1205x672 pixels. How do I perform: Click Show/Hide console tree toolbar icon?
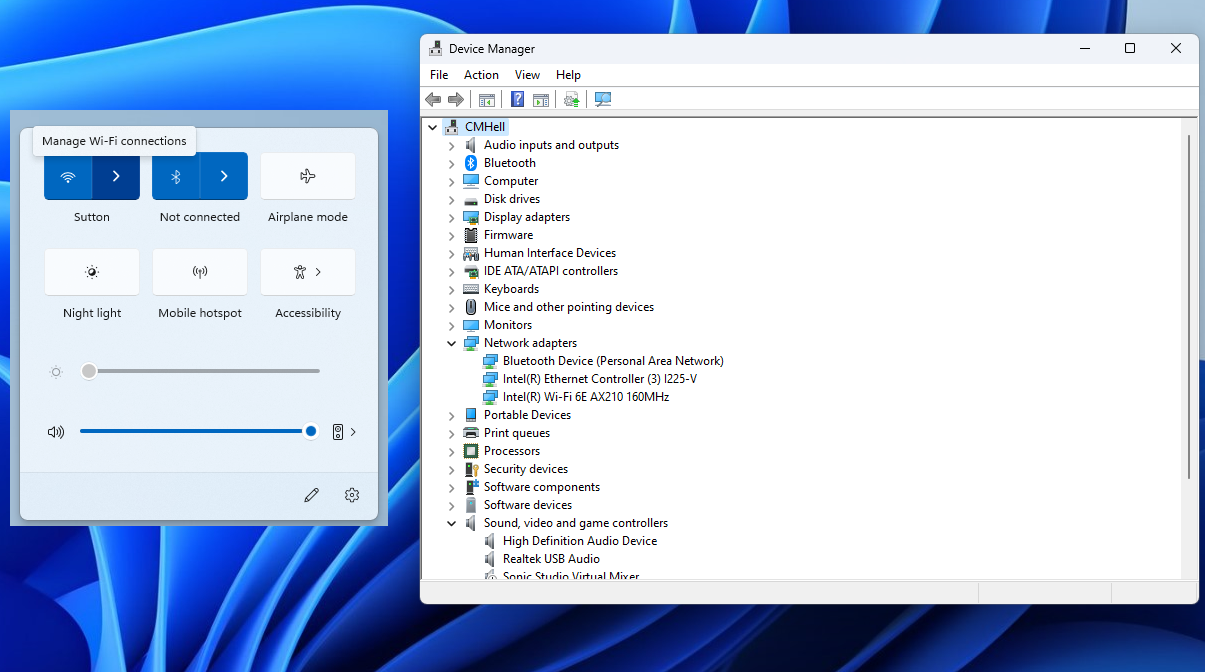tap(487, 99)
